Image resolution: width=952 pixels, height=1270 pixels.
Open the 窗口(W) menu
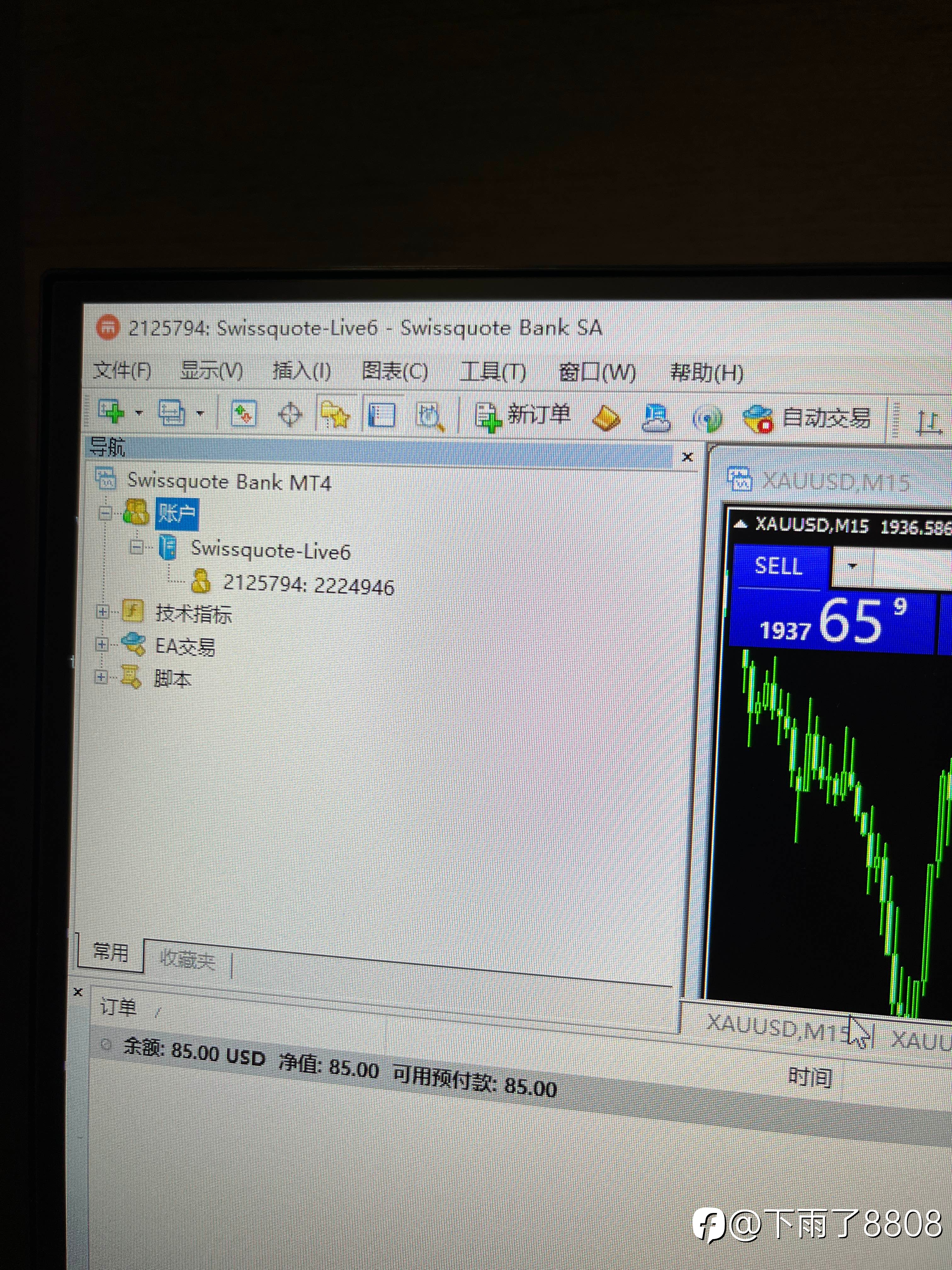[598, 373]
